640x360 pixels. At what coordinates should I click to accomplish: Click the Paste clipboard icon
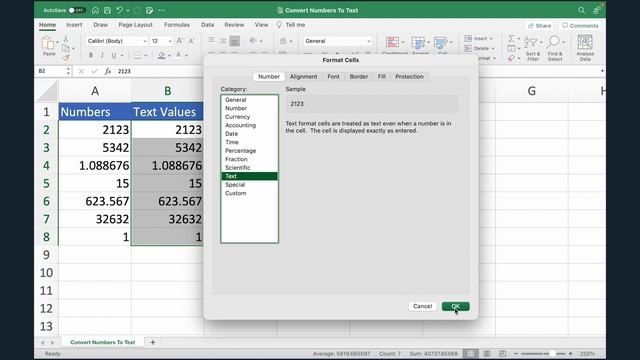coord(48,43)
